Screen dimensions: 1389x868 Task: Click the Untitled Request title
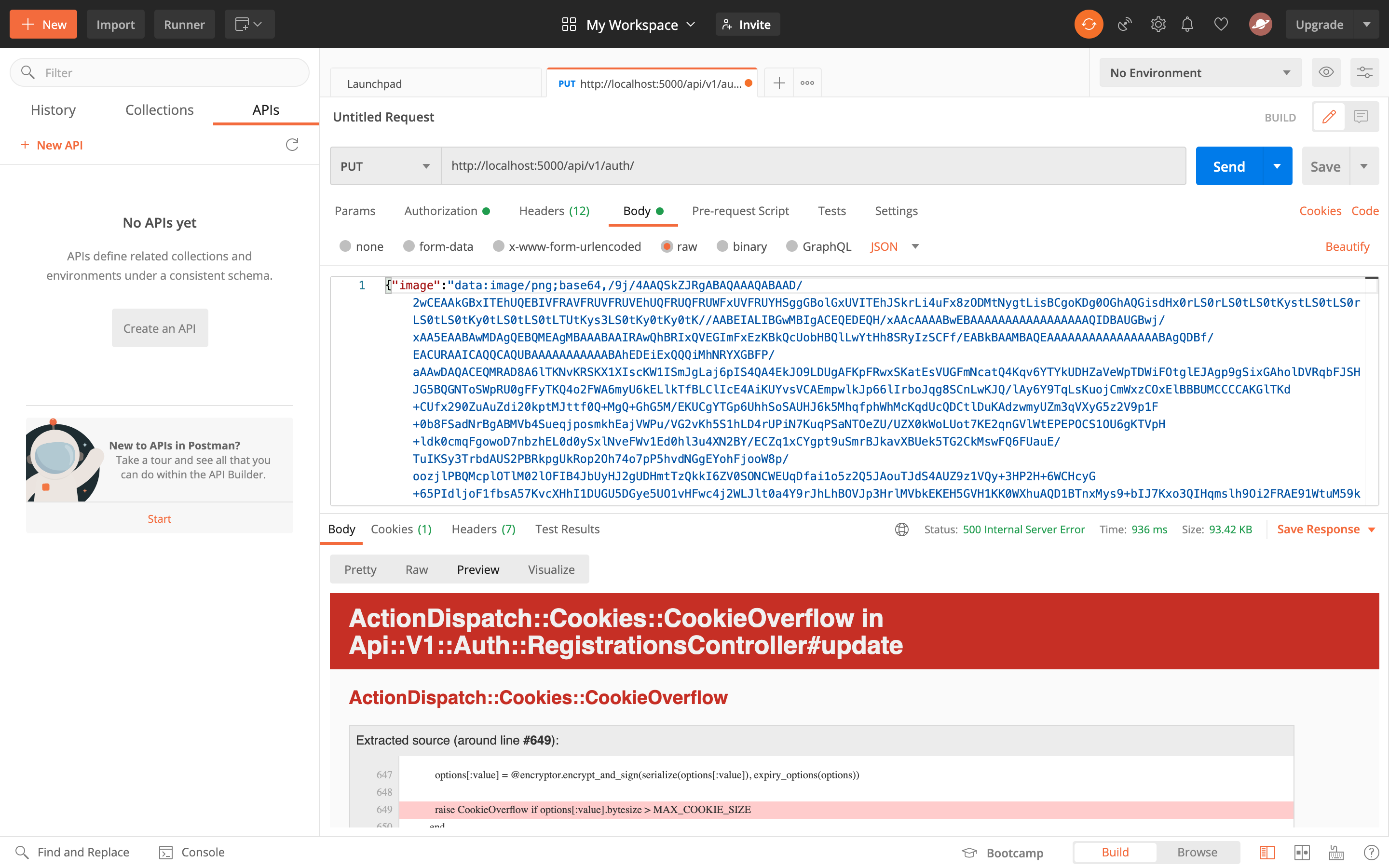click(383, 117)
